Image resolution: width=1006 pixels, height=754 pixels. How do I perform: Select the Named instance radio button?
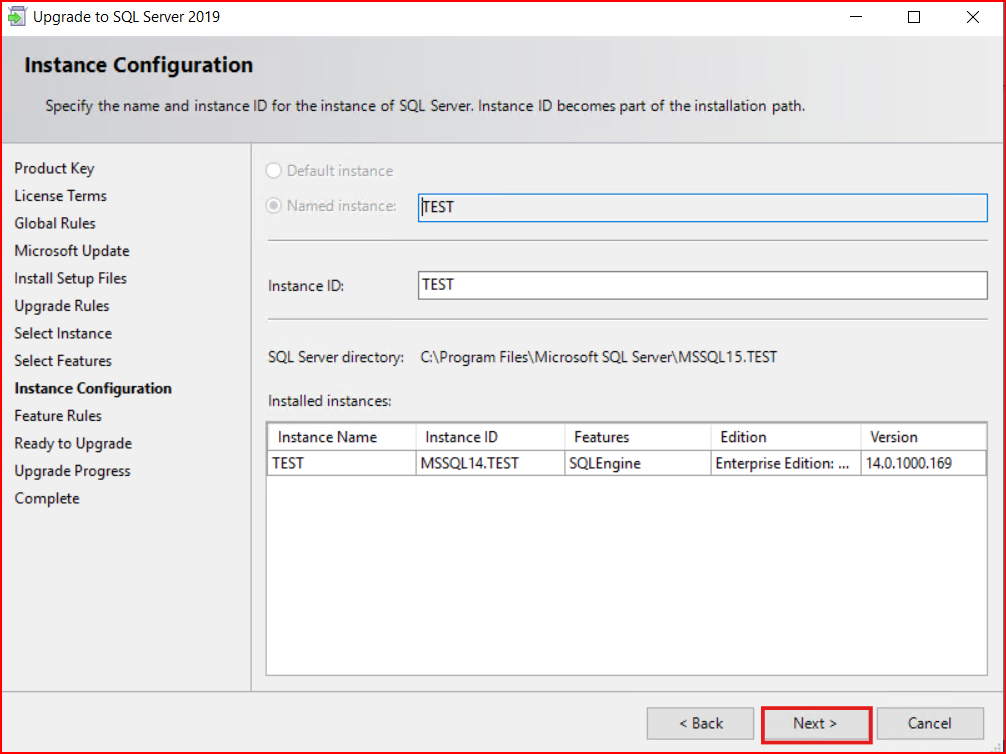[x=274, y=206]
